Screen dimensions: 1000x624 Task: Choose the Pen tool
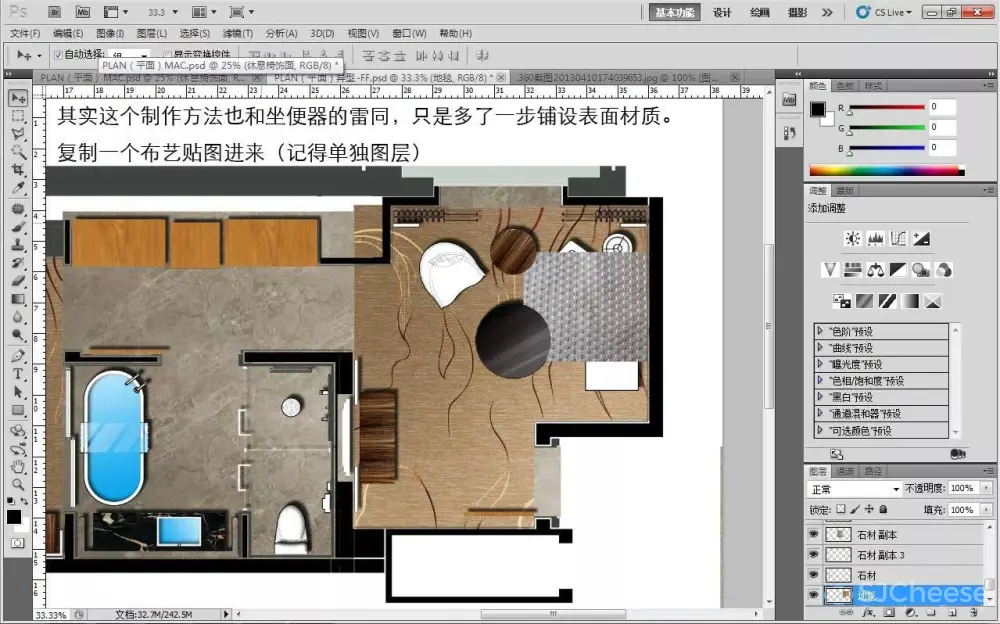pos(18,356)
